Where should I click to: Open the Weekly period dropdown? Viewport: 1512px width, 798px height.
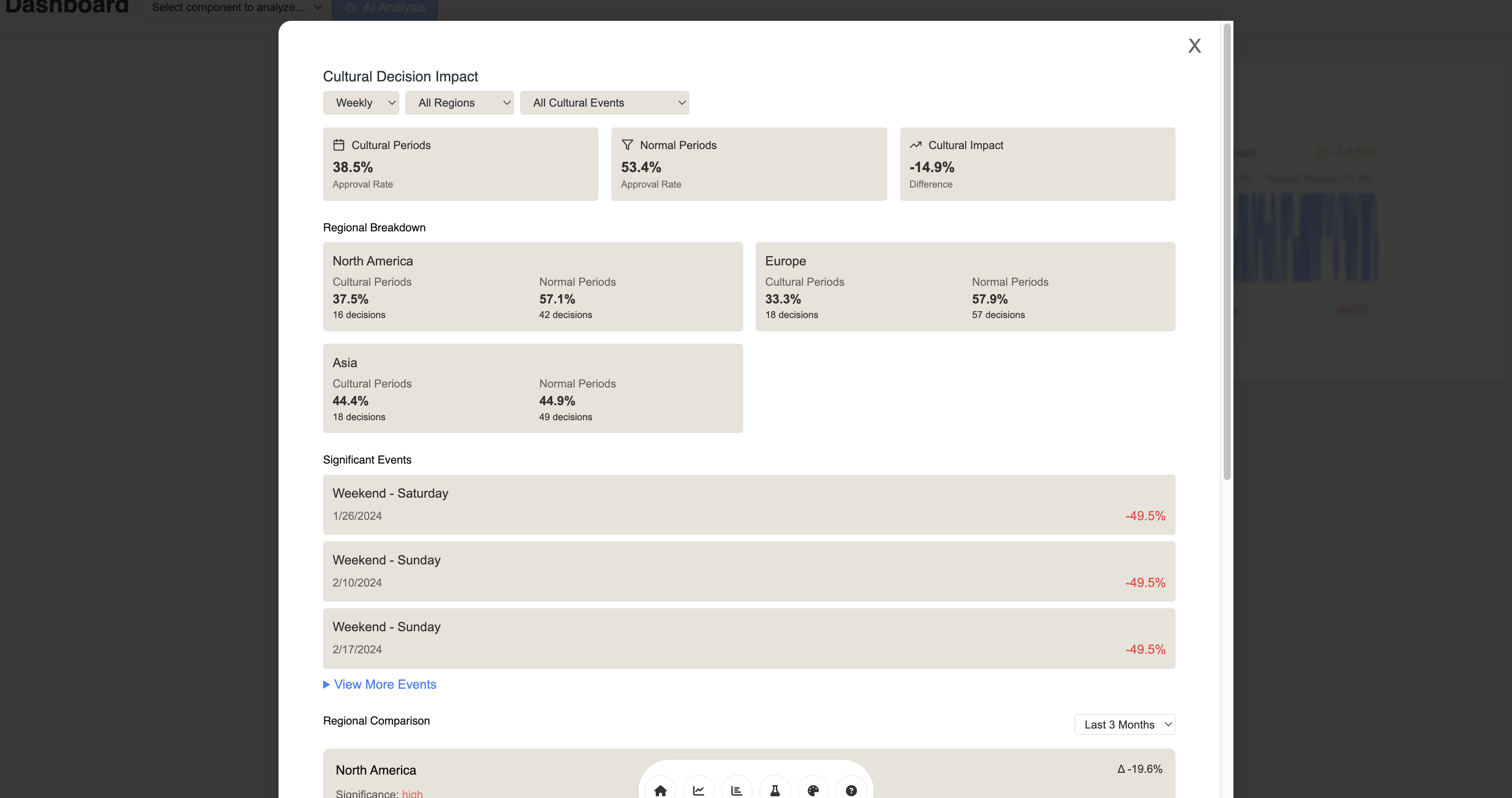pos(361,103)
